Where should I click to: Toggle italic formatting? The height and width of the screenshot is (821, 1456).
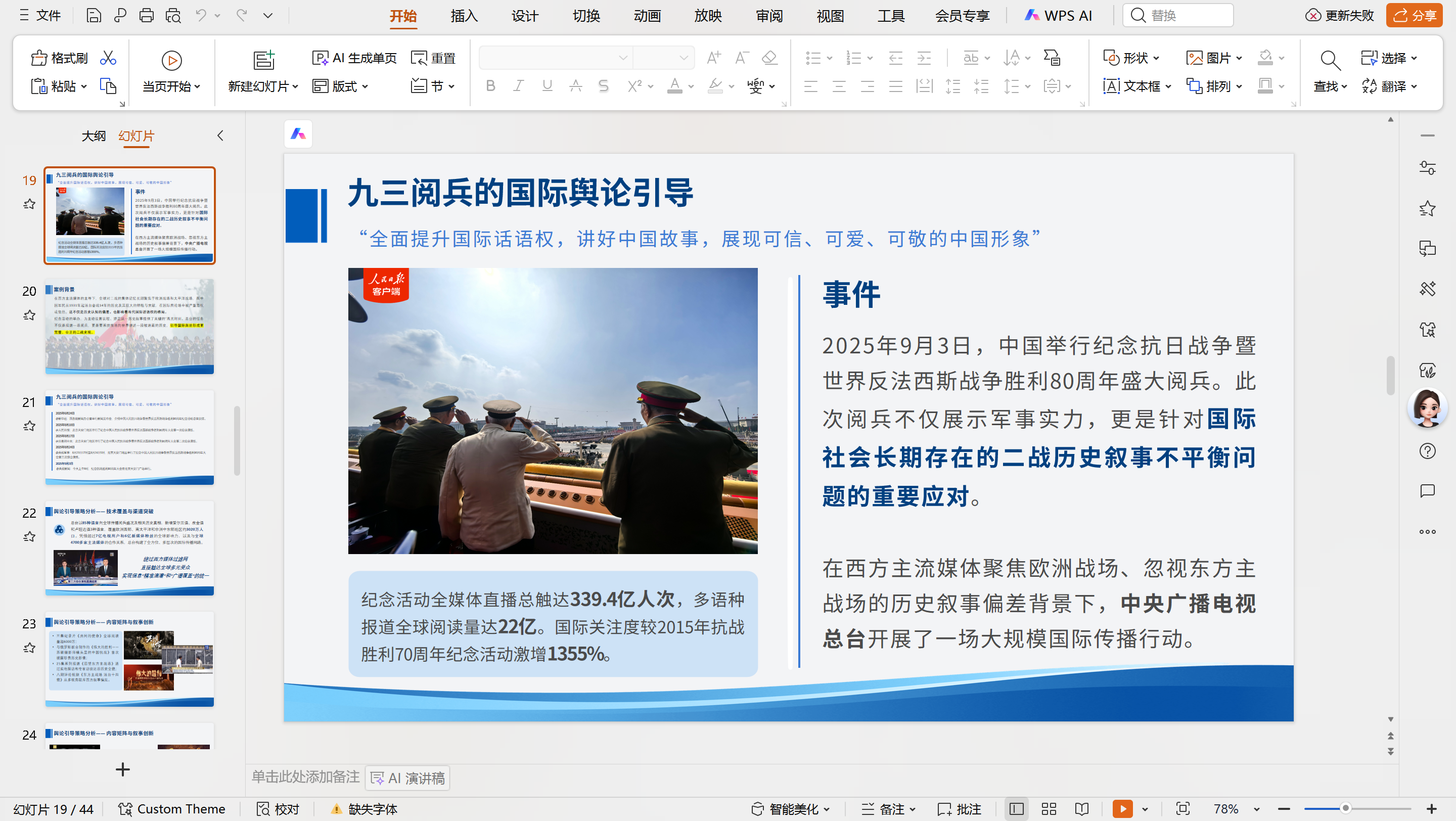518,86
